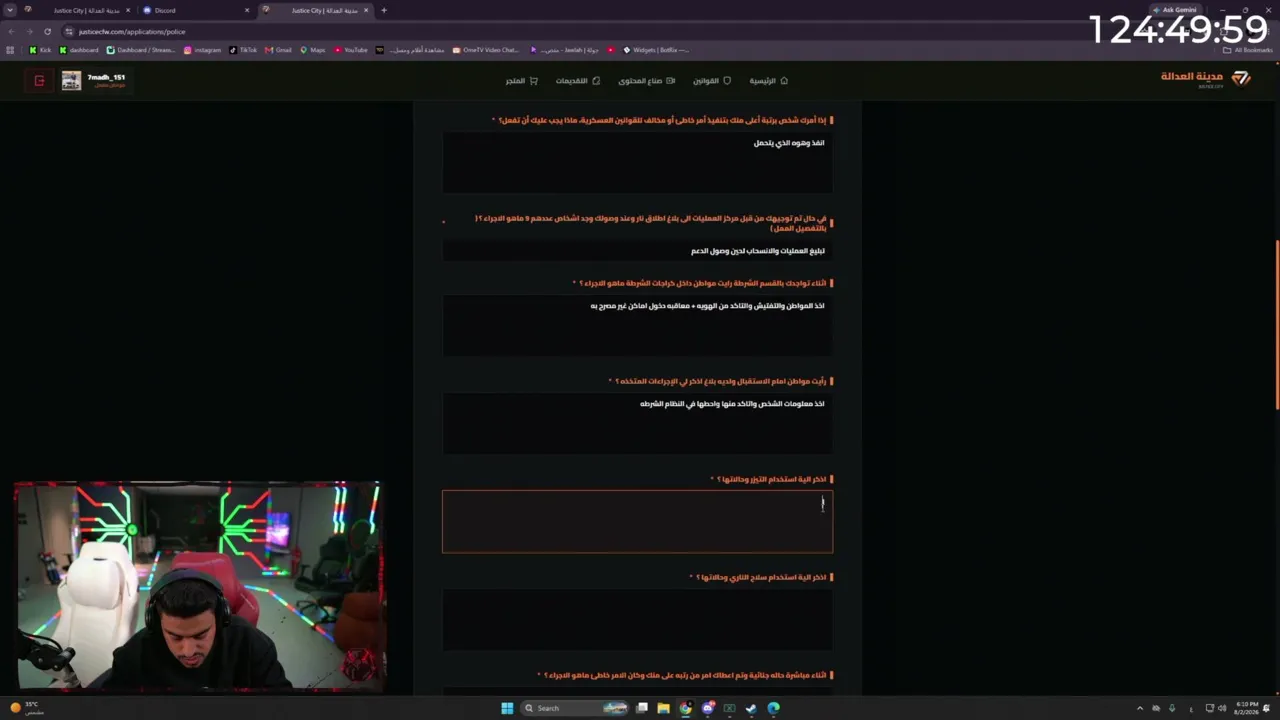Open Task View from the taskbar

642,708
